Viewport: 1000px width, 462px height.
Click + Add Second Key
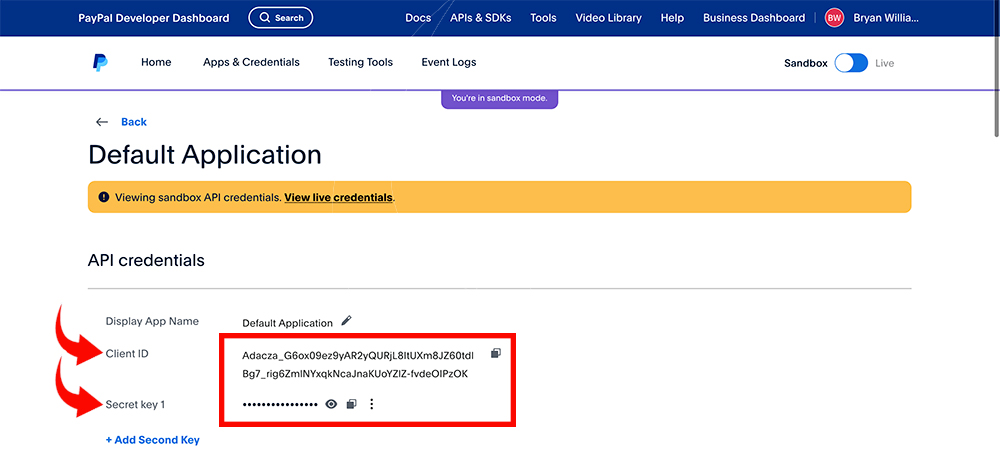coord(152,440)
